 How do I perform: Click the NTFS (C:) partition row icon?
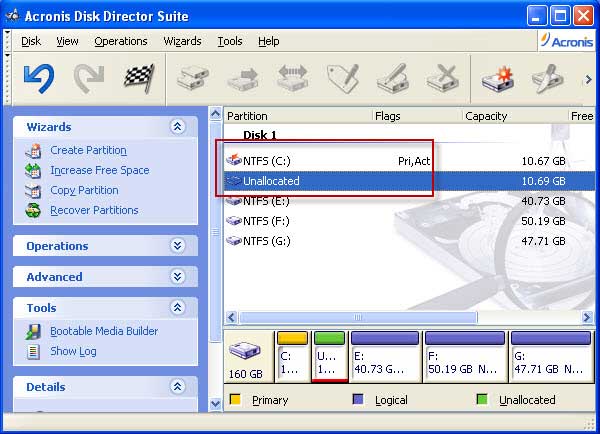coord(234,160)
